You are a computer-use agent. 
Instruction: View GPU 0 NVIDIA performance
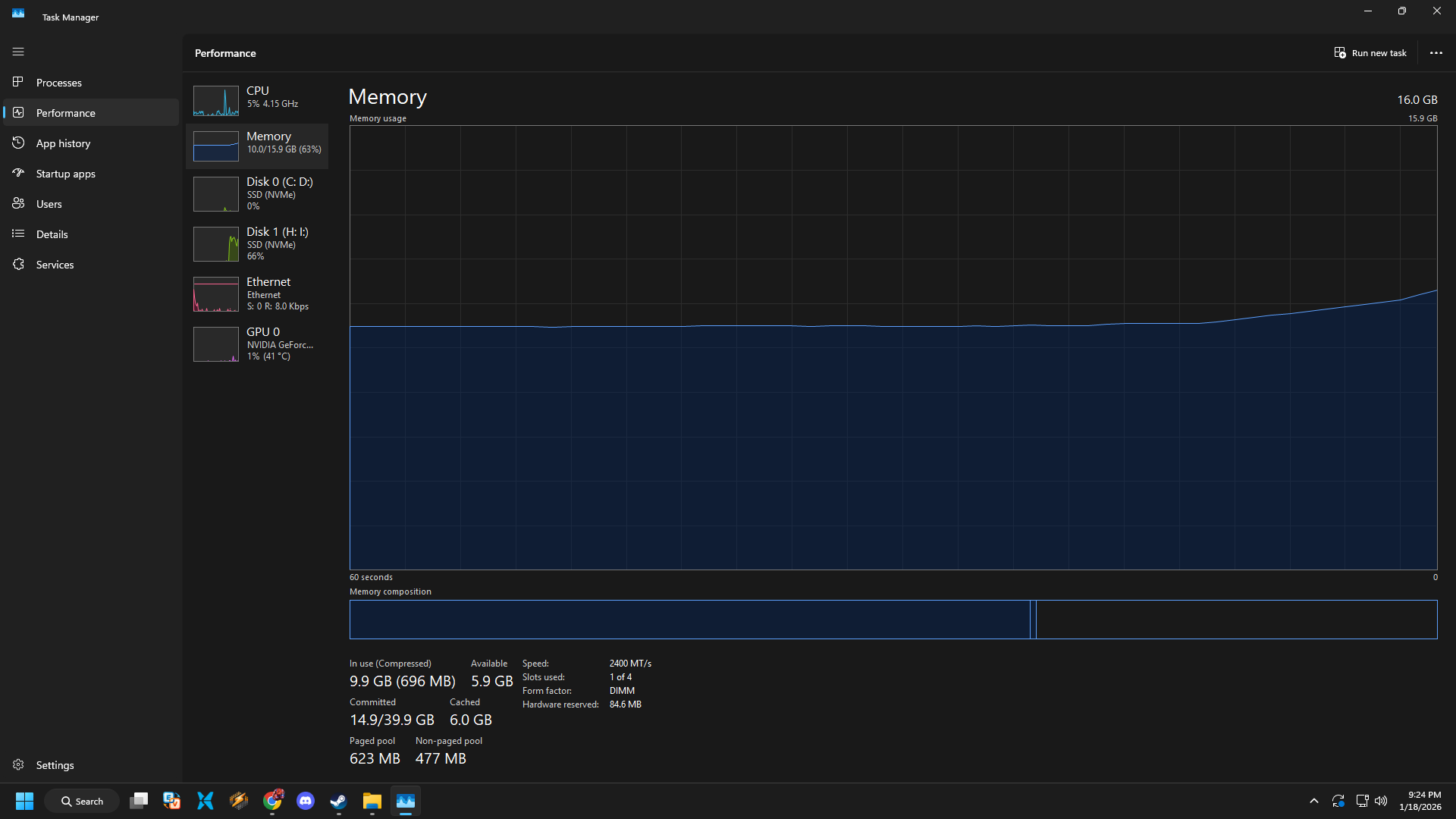click(x=257, y=344)
